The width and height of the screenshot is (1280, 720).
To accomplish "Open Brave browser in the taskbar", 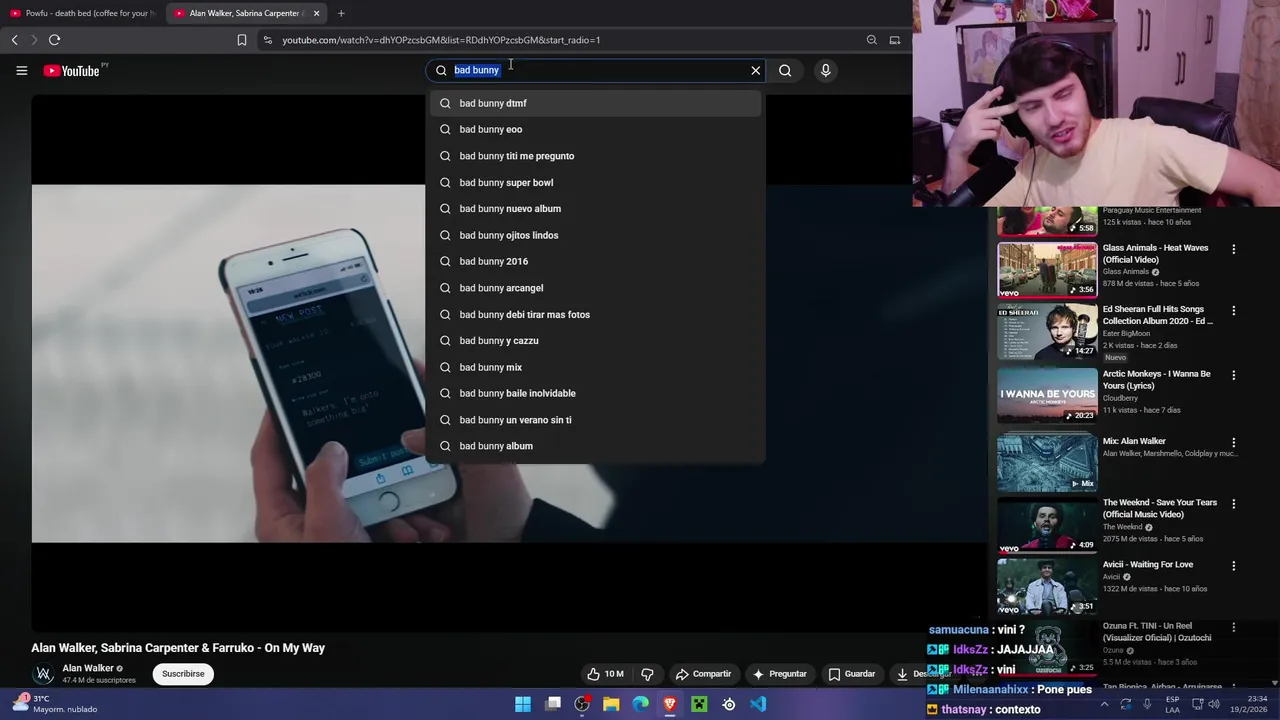I will (670, 704).
